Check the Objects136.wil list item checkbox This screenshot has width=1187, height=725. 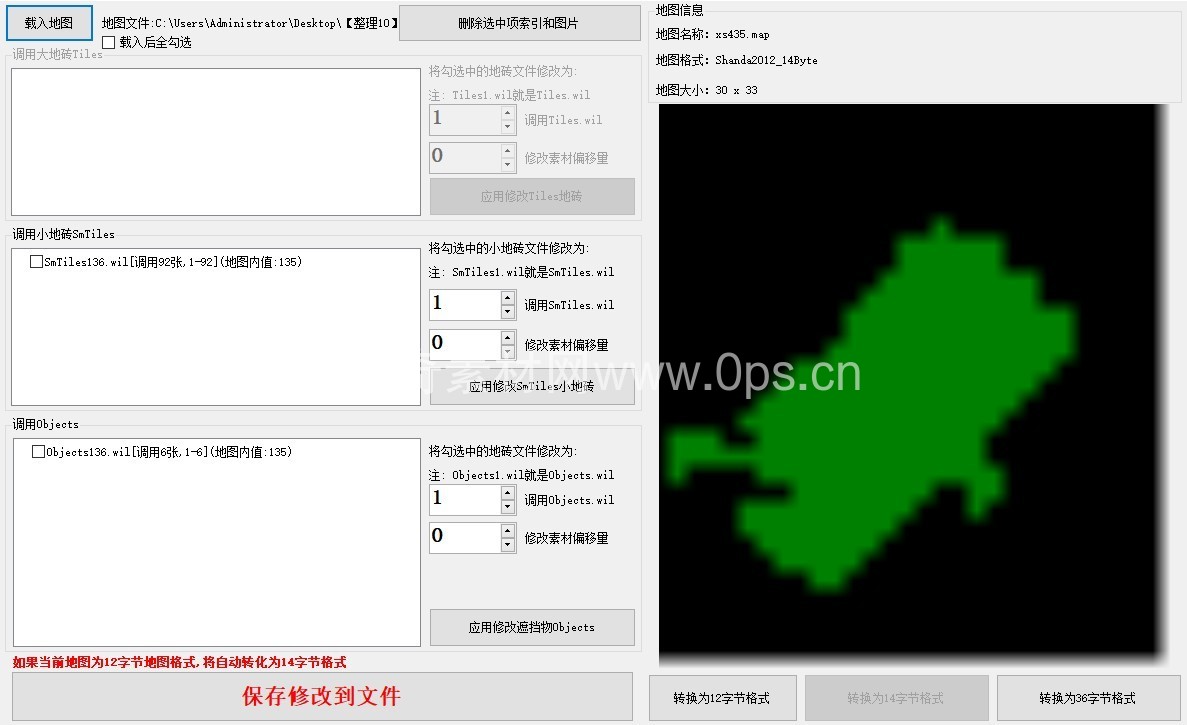39,452
